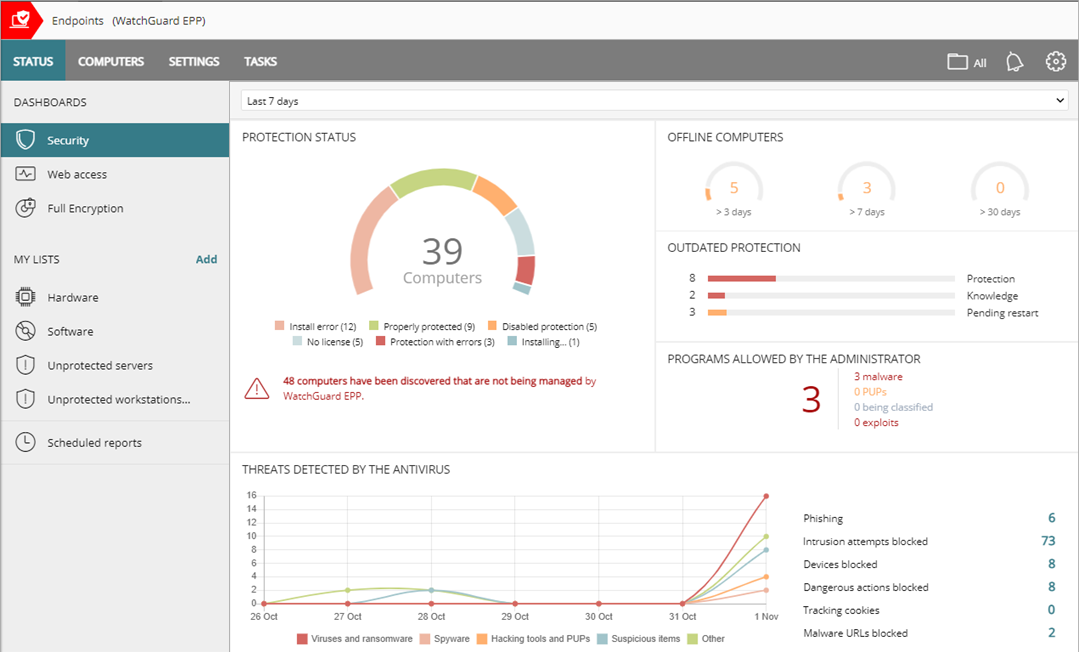1079x652 pixels.
Task: Click Add next to MY LISTS
Action: [206, 259]
